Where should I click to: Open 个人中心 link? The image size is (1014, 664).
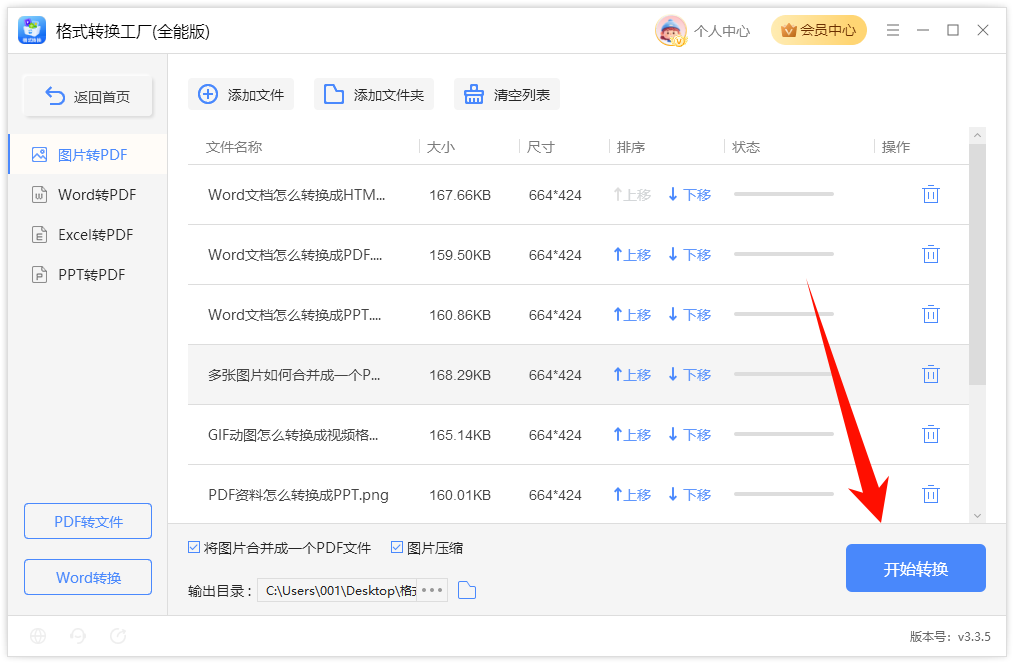(722, 30)
